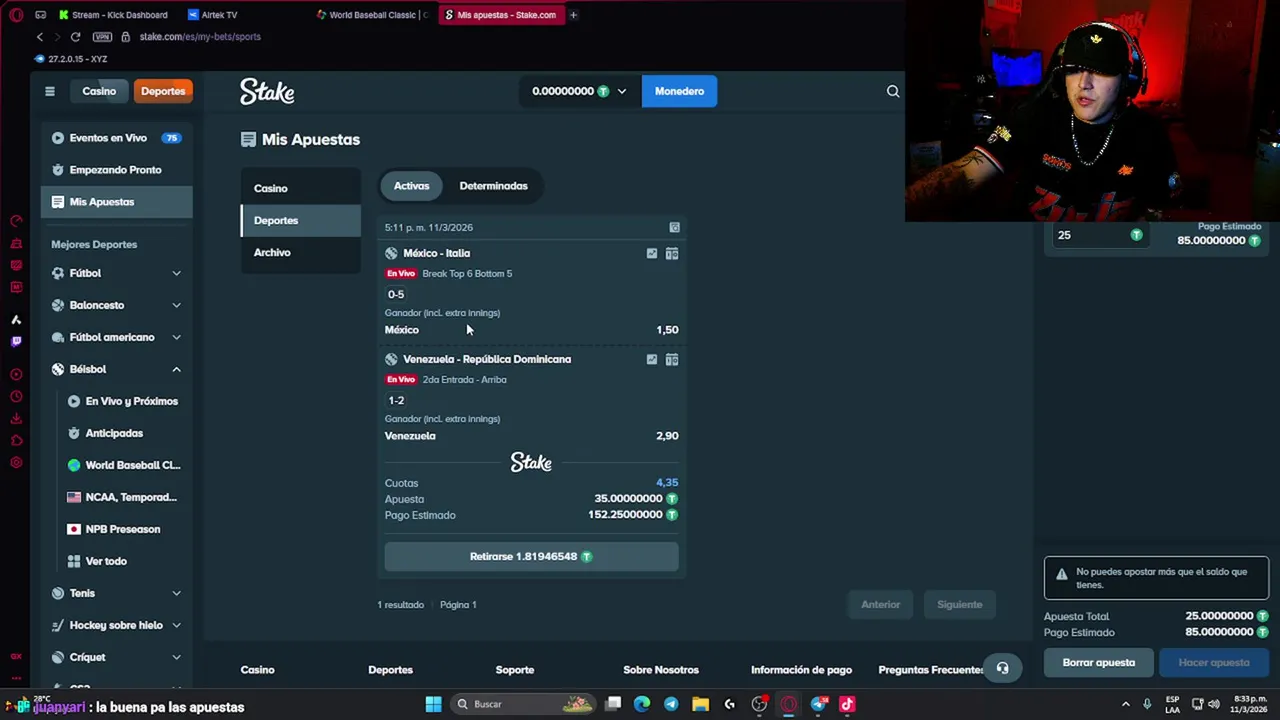The image size is (1280, 720).
Task: Go back with the browser back arrow
Action: tap(39, 37)
